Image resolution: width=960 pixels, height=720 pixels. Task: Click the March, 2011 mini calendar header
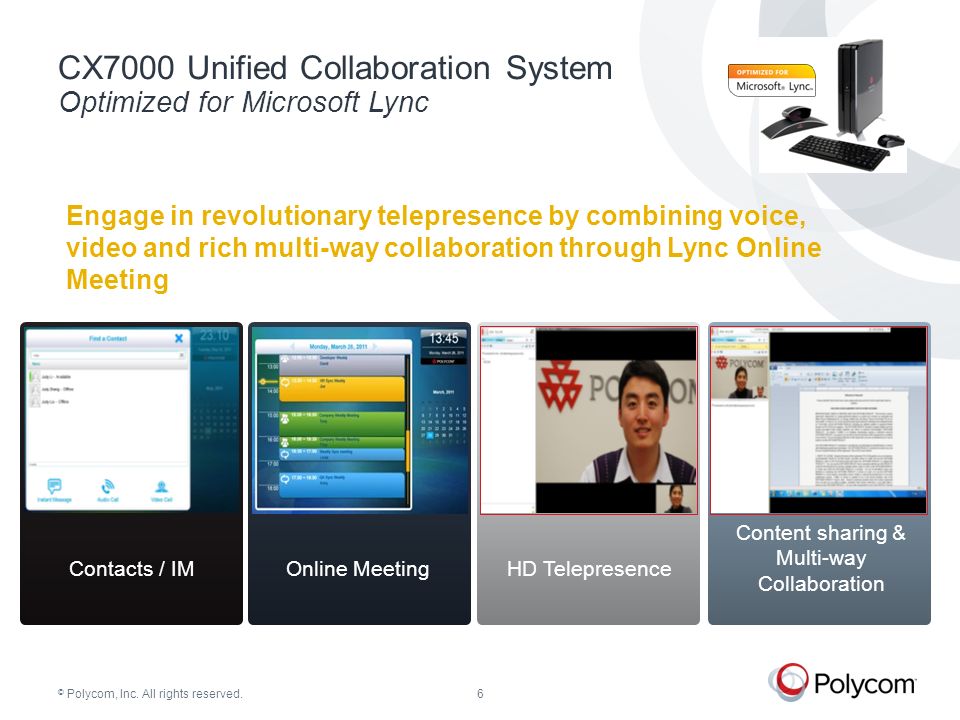[443, 392]
